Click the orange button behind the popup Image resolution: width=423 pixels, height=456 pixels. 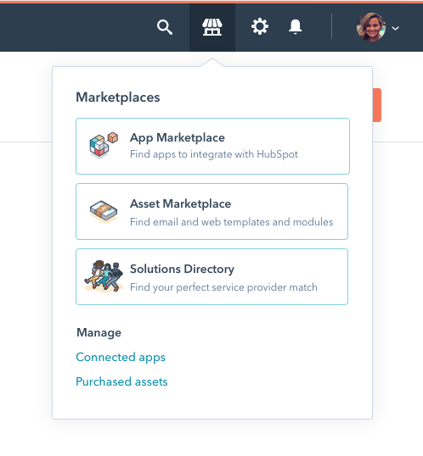click(377, 105)
